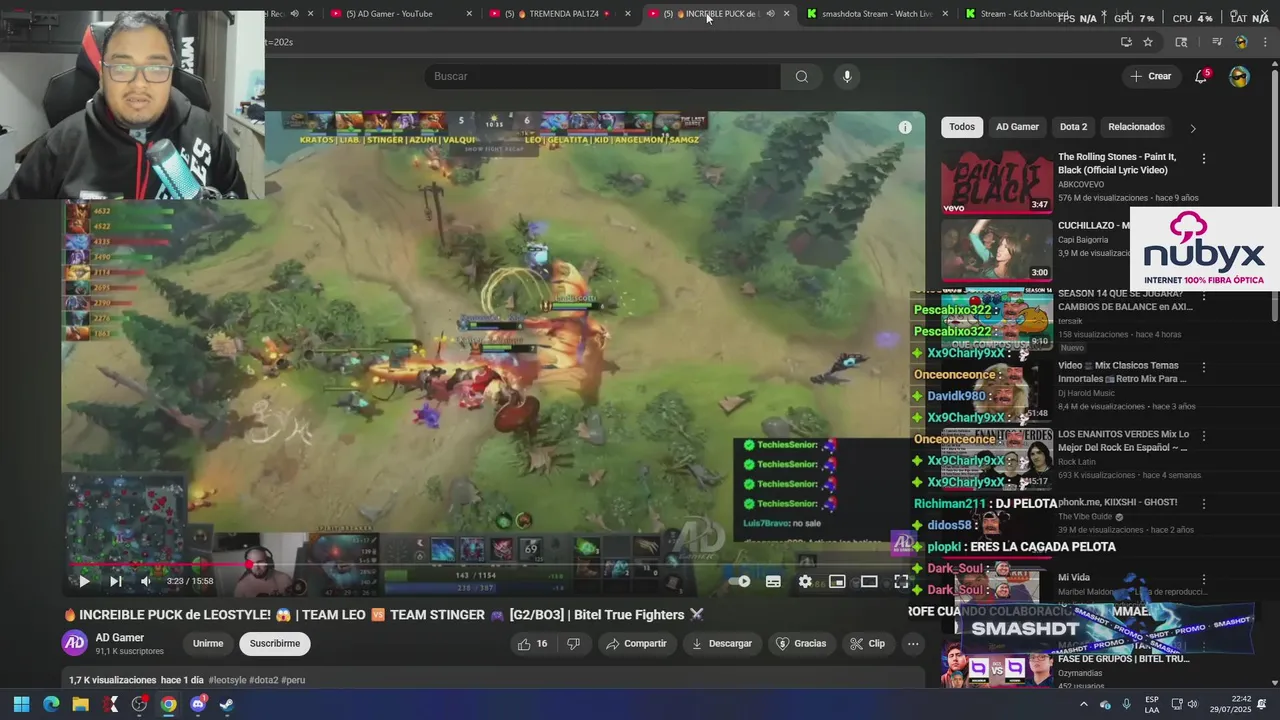Open Discord from the taskbar
Viewport: 1280px width, 720px height.
tap(198, 704)
